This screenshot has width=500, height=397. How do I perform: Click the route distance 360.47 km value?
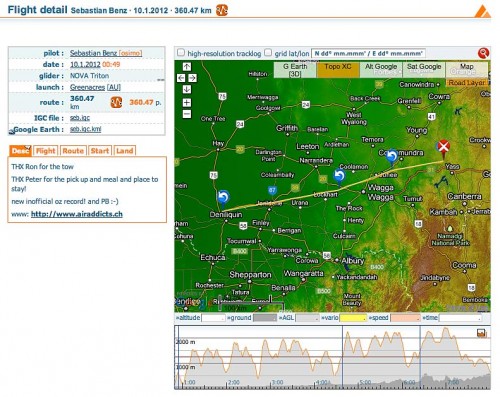(x=82, y=102)
